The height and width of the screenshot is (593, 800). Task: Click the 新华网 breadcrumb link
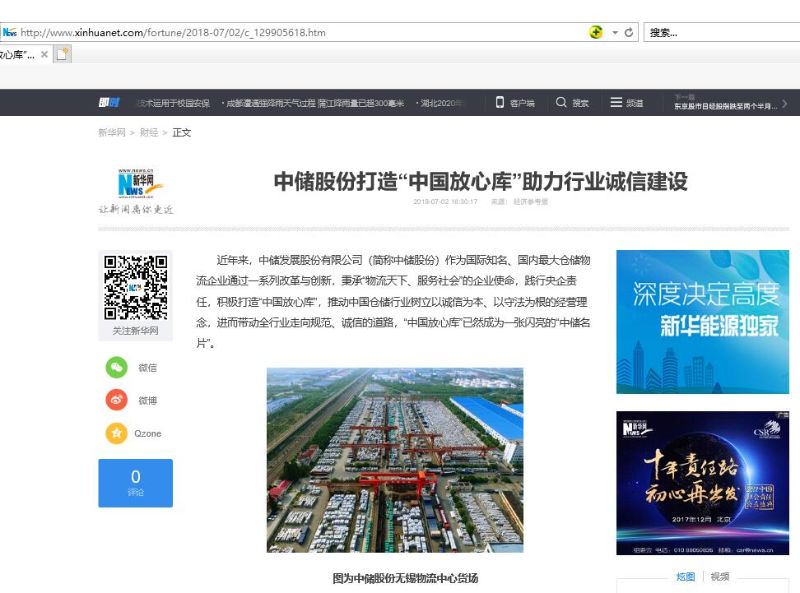(111, 133)
